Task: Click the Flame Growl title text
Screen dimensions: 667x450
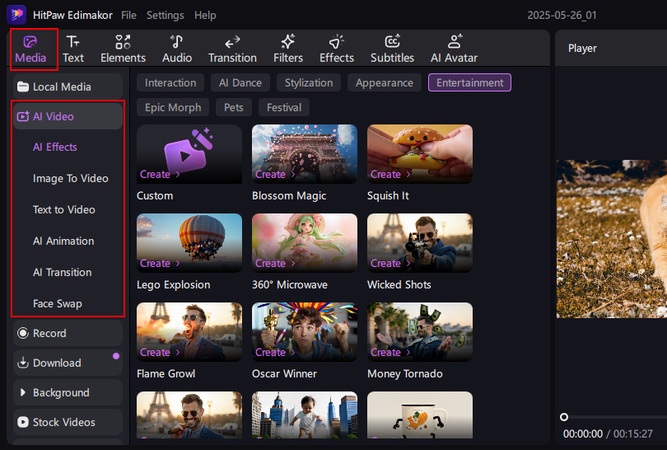Action: [x=166, y=373]
